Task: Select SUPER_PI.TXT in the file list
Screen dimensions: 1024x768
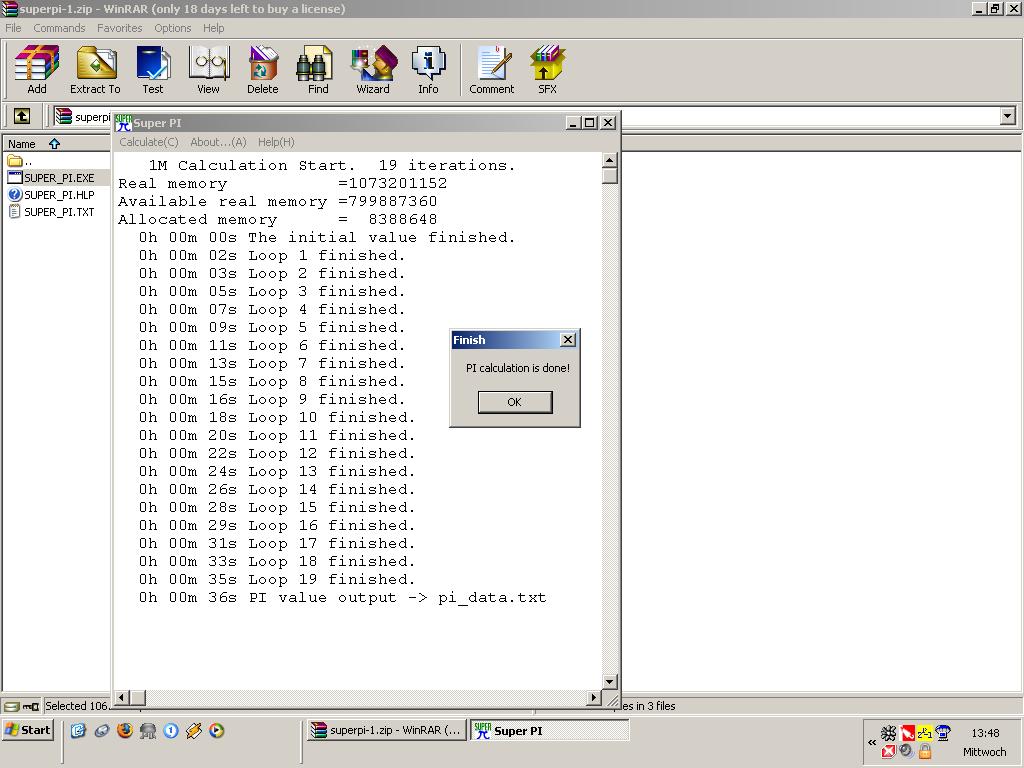Action: 52,212
